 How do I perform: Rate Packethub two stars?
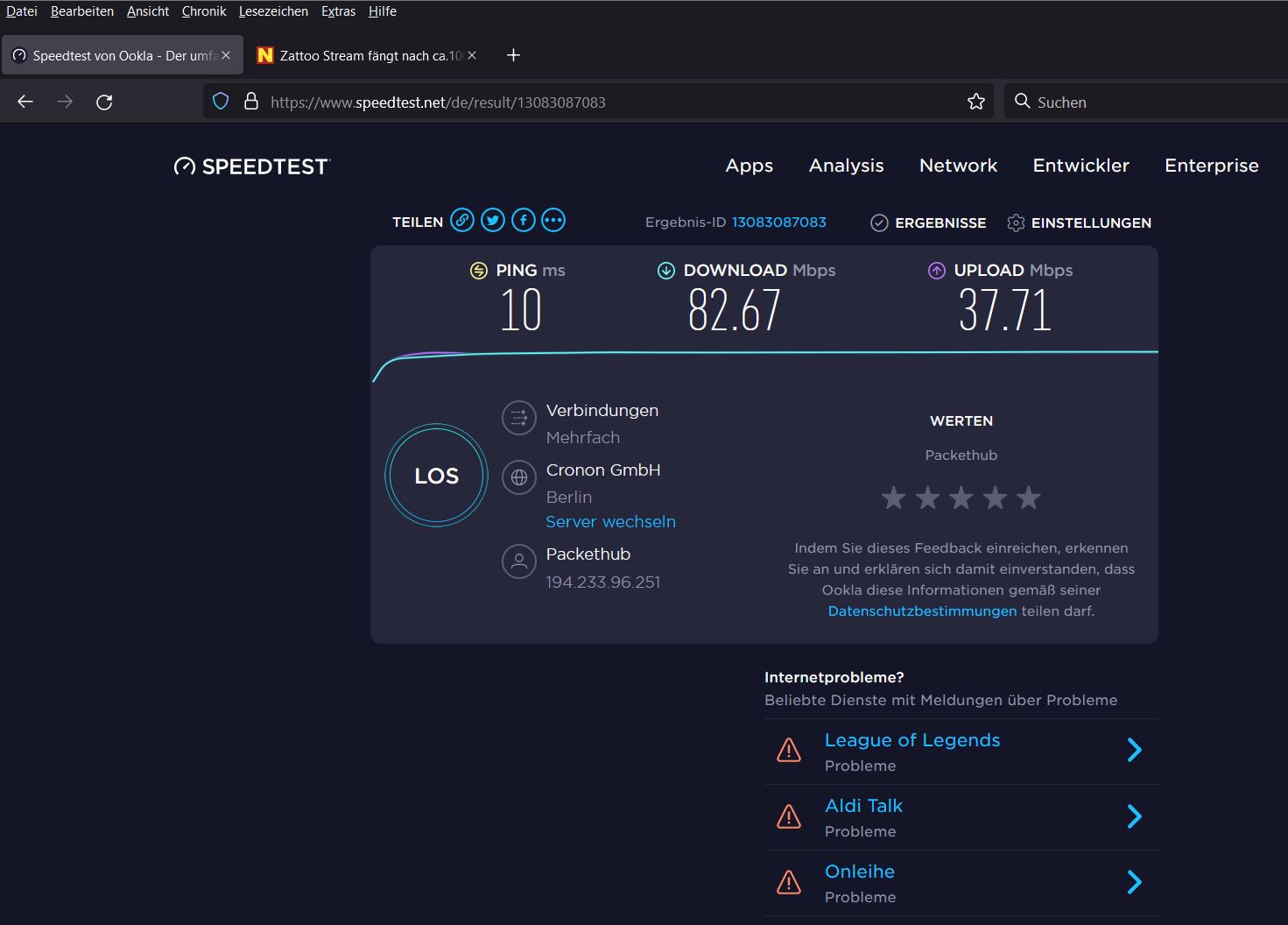coord(927,498)
